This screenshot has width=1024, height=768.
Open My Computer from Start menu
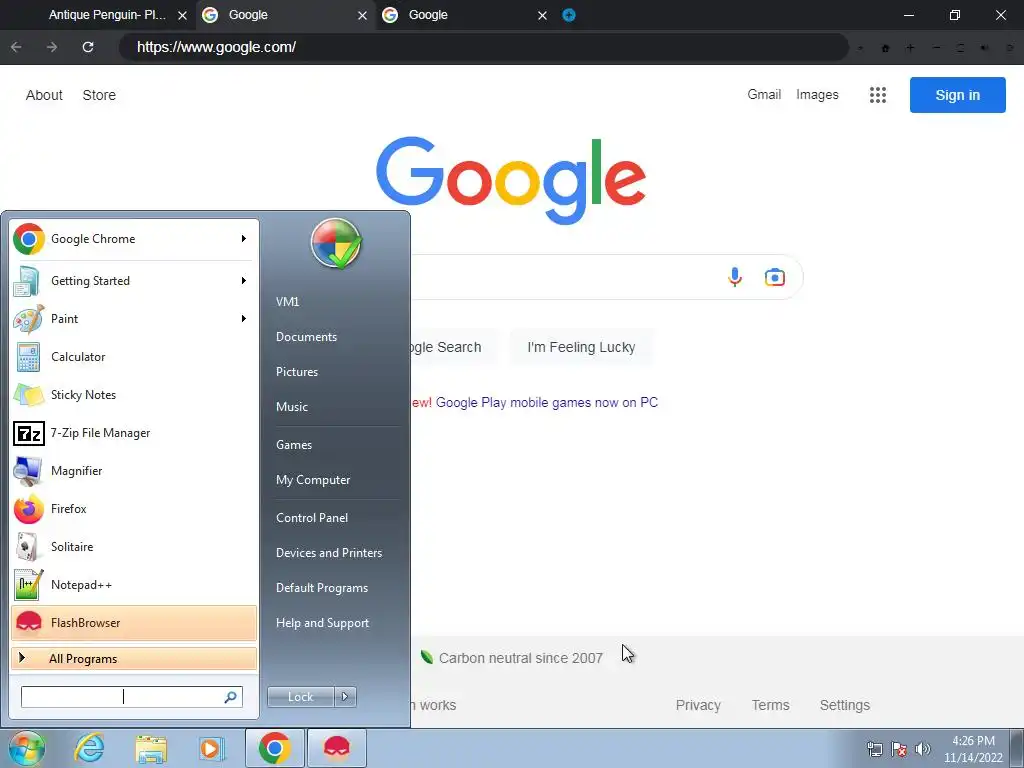click(313, 480)
